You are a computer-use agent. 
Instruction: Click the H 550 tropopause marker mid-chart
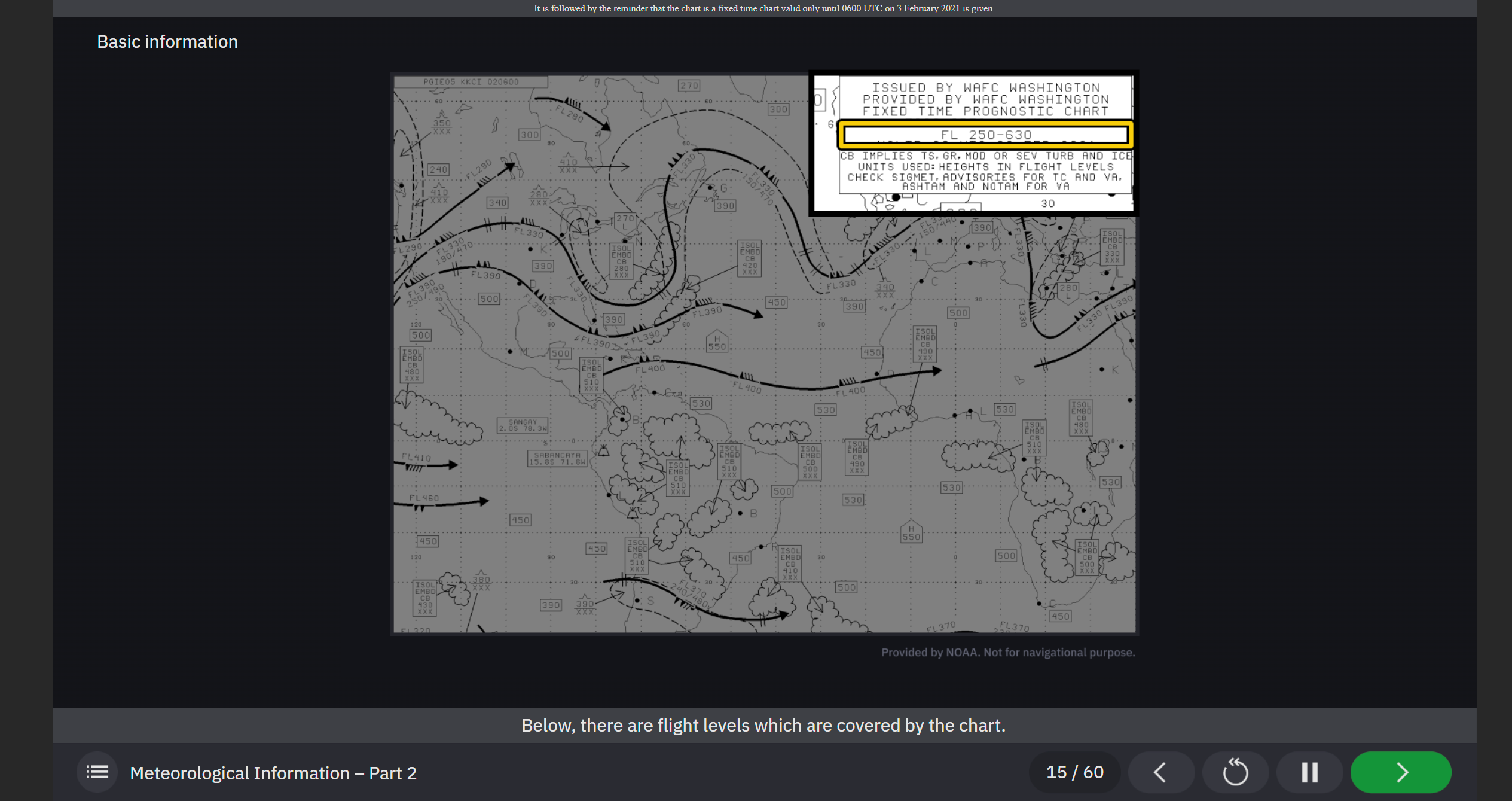click(716, 342)
